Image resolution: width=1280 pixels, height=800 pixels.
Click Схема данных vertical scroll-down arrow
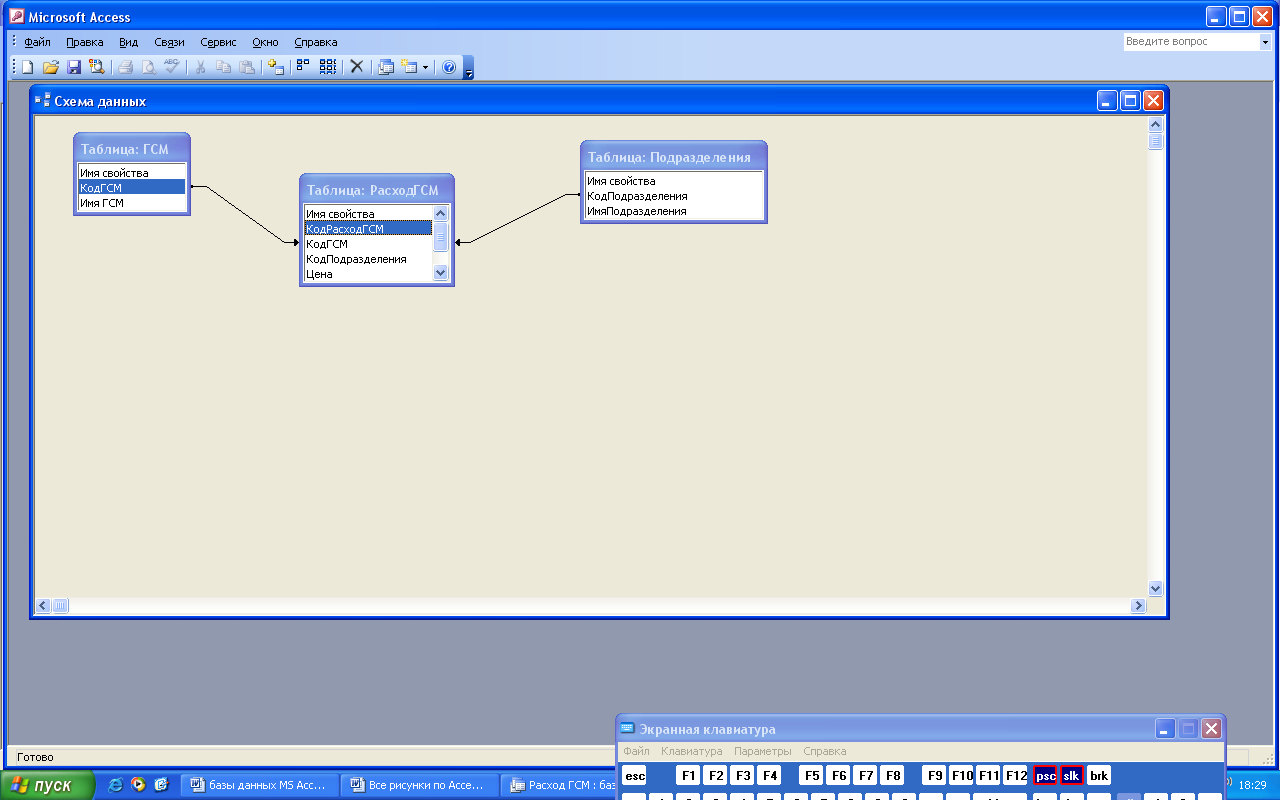click(1156, 589)
